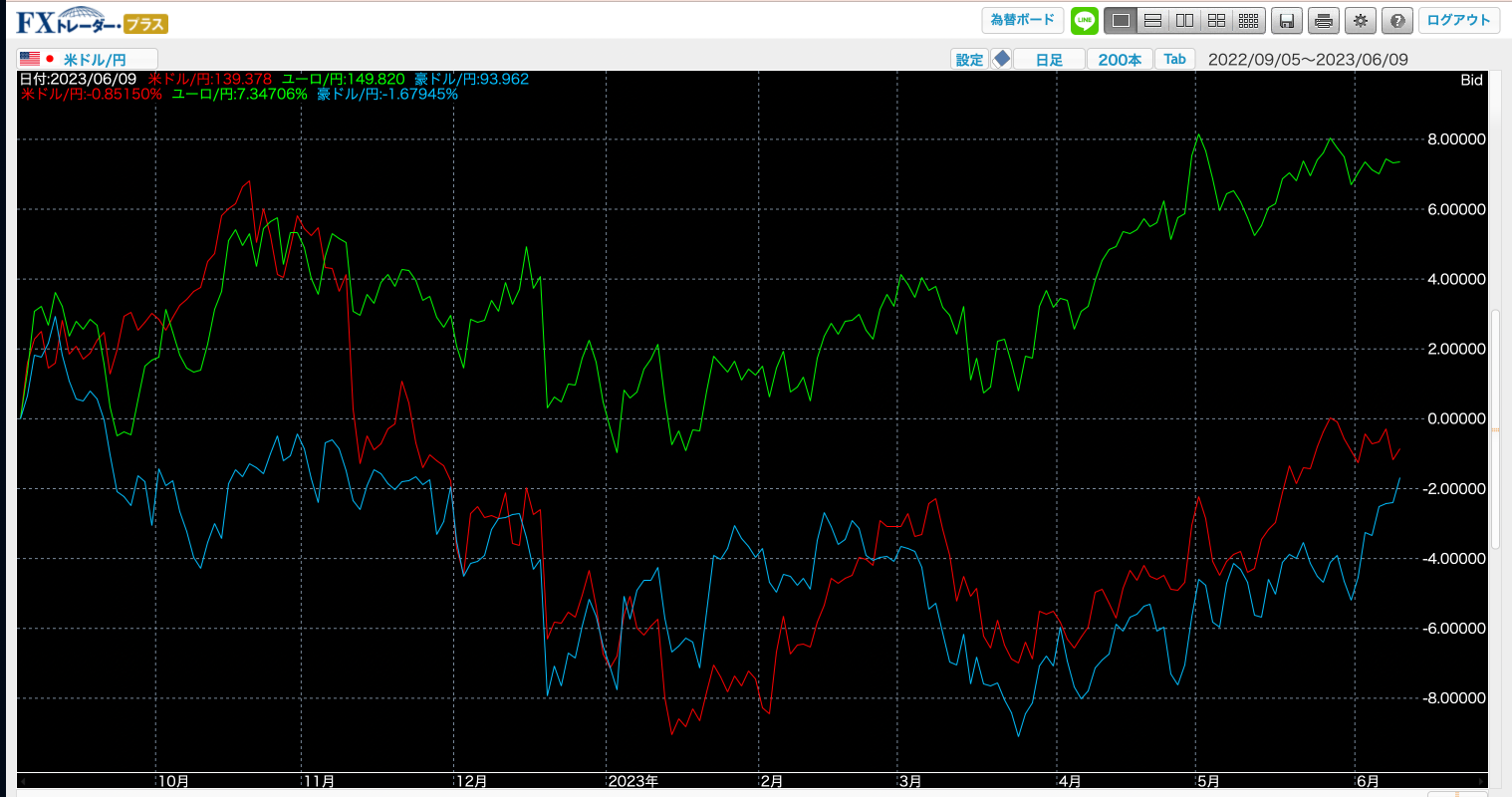This screenshot has width=1512, height=797.
Task: Print the chart with printer icon
Action: pyautogui.click(x=1323, y=20)
